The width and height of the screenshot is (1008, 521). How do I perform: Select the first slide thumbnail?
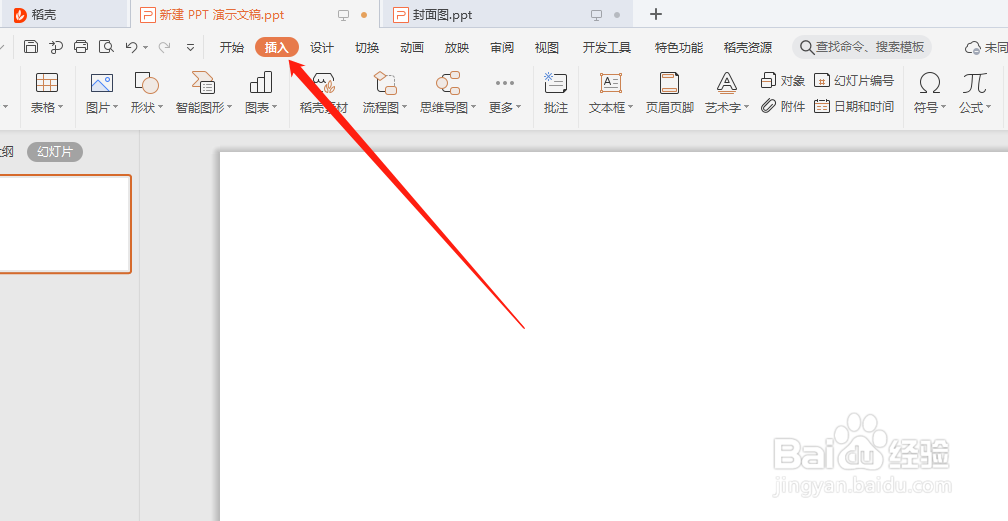65,224
